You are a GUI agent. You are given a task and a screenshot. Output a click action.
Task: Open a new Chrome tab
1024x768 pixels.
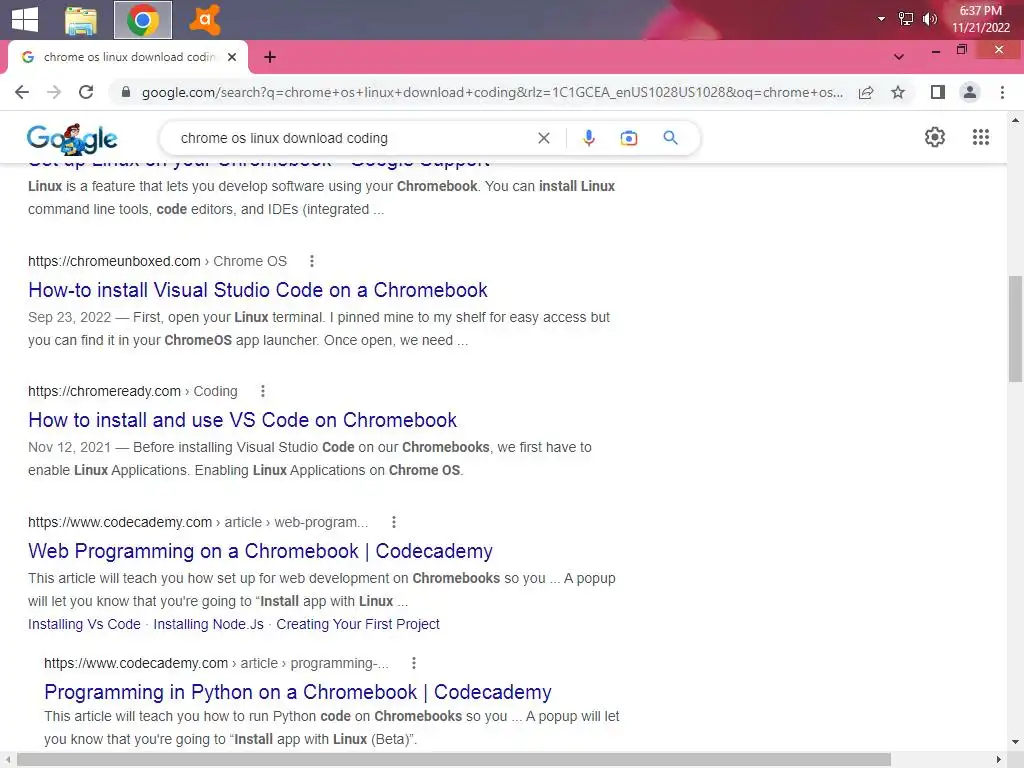pos(270,57)
